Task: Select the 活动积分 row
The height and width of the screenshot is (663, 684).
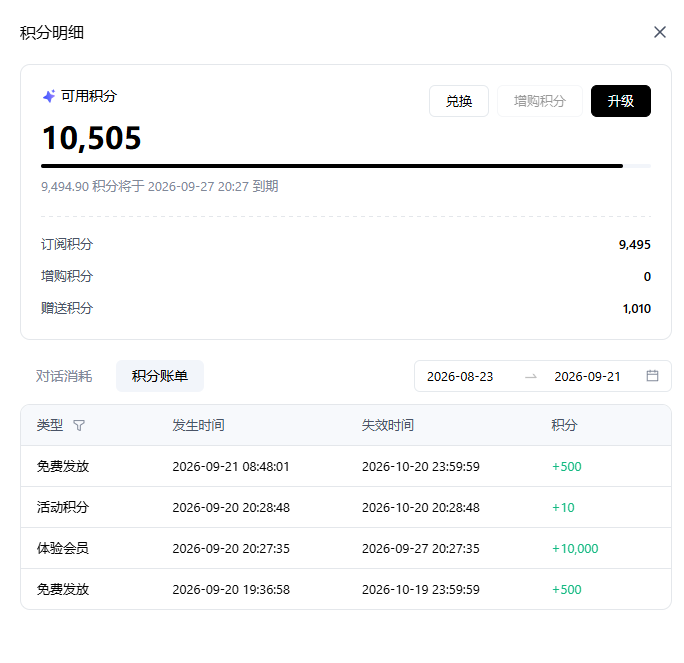Action: (x=345, y=507)
